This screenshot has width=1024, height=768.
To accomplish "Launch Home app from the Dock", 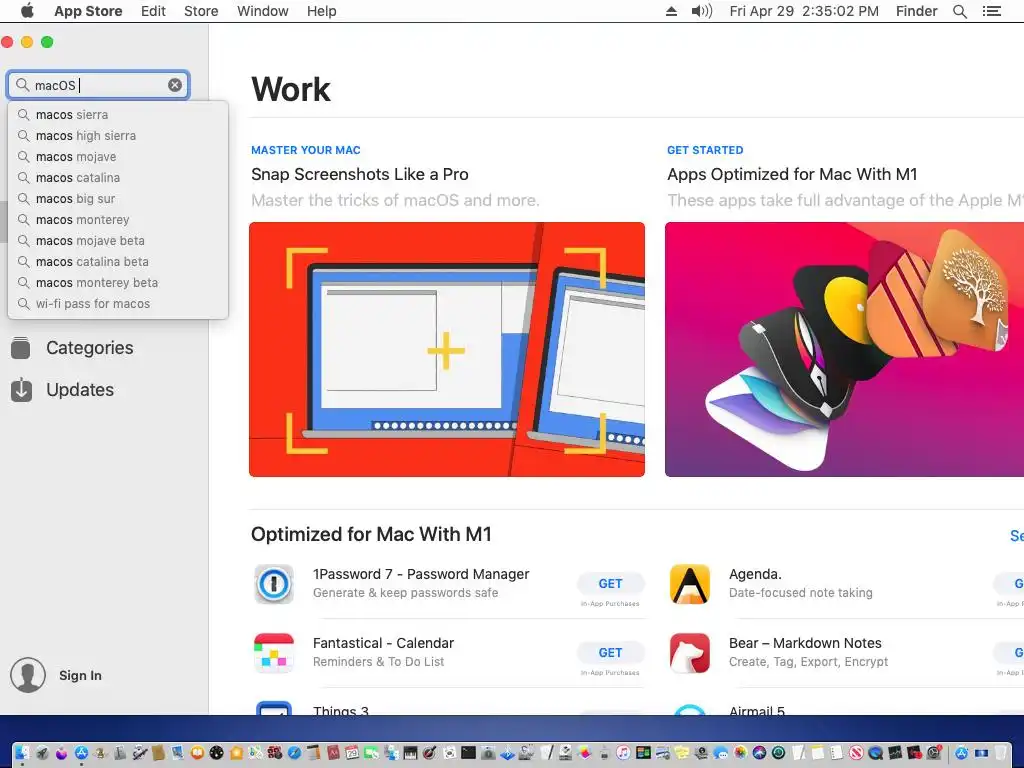I will [x=236, y=753].
